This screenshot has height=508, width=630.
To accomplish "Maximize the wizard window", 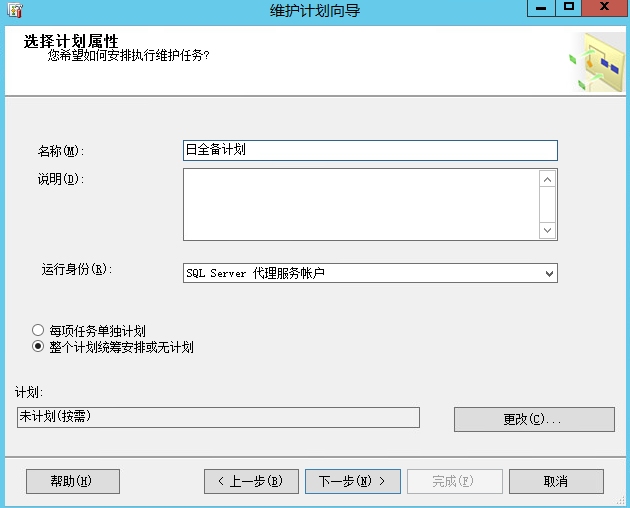I will pos(568,8).
